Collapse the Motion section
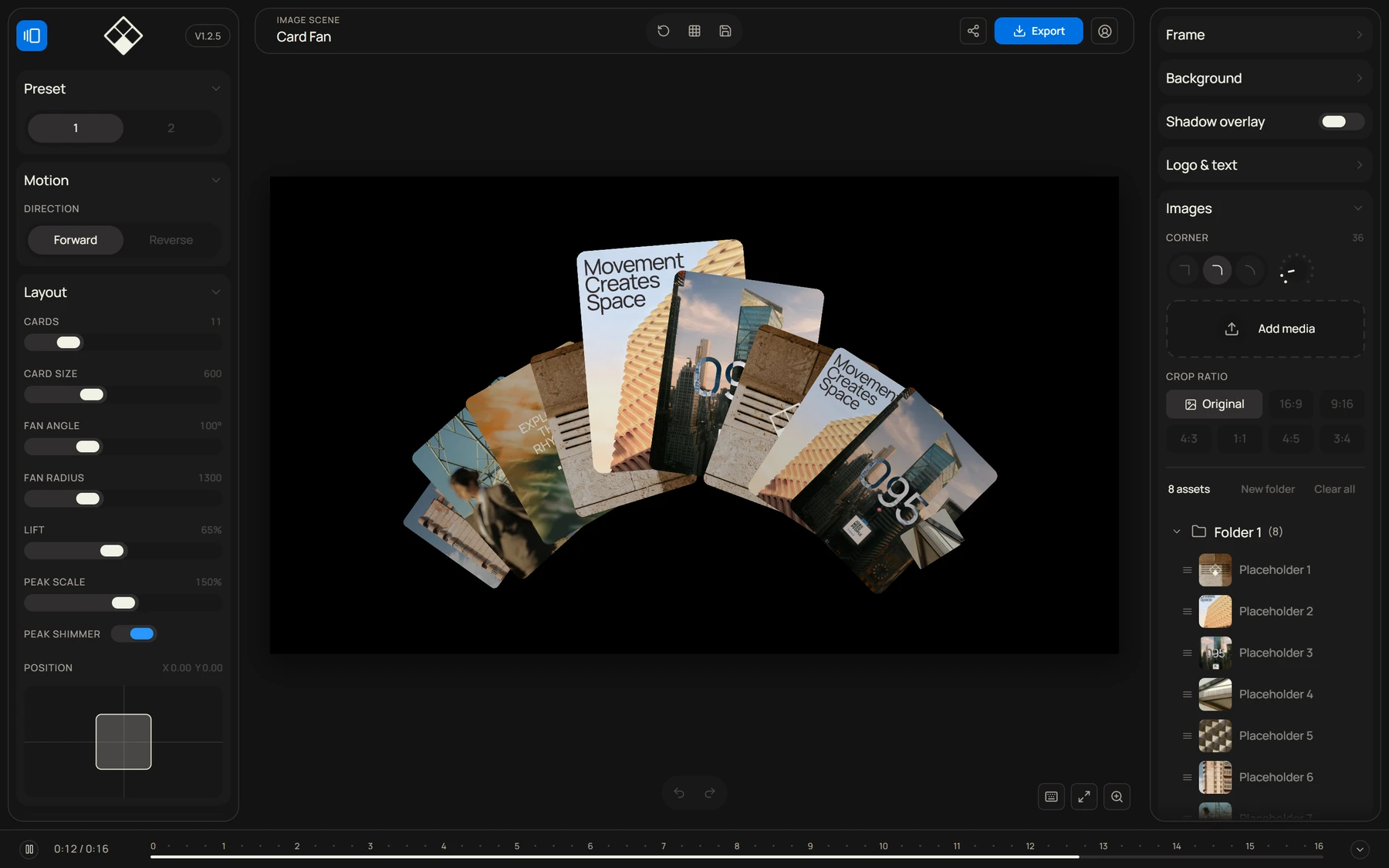Image resolution: width=1389 pixels, height=868 pixels. (216, 181)
